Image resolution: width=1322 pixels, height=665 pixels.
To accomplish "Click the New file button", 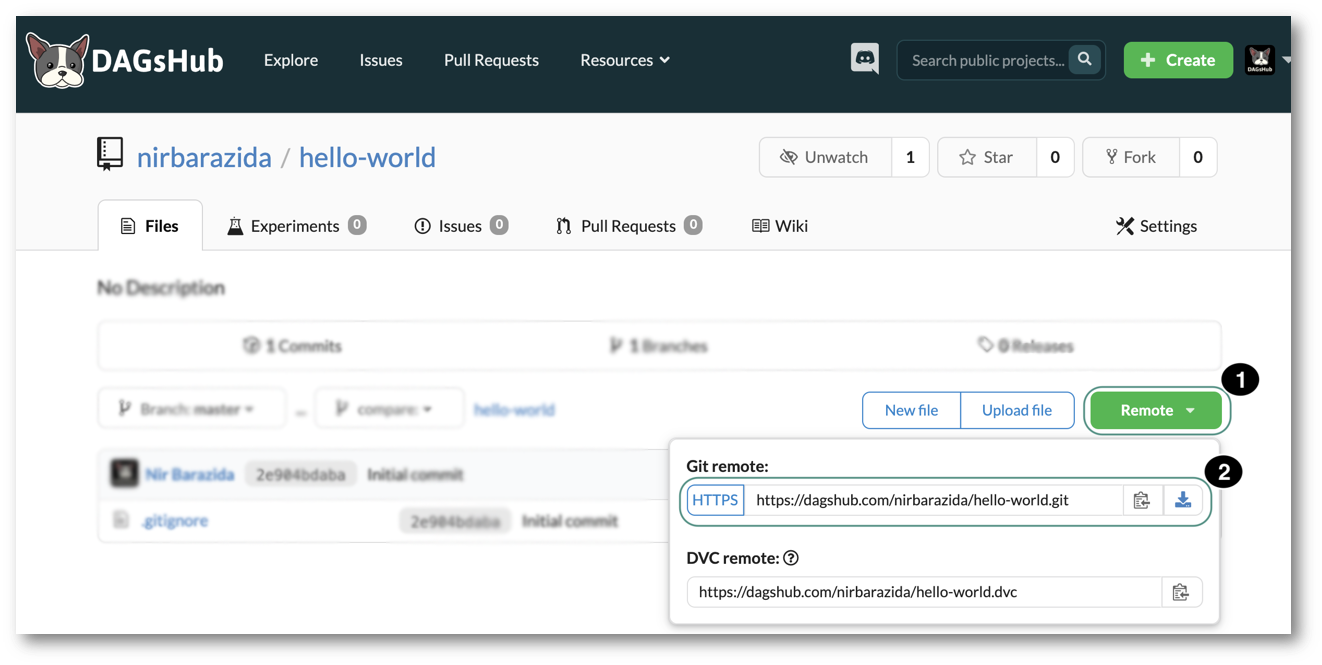I will 910,410.
